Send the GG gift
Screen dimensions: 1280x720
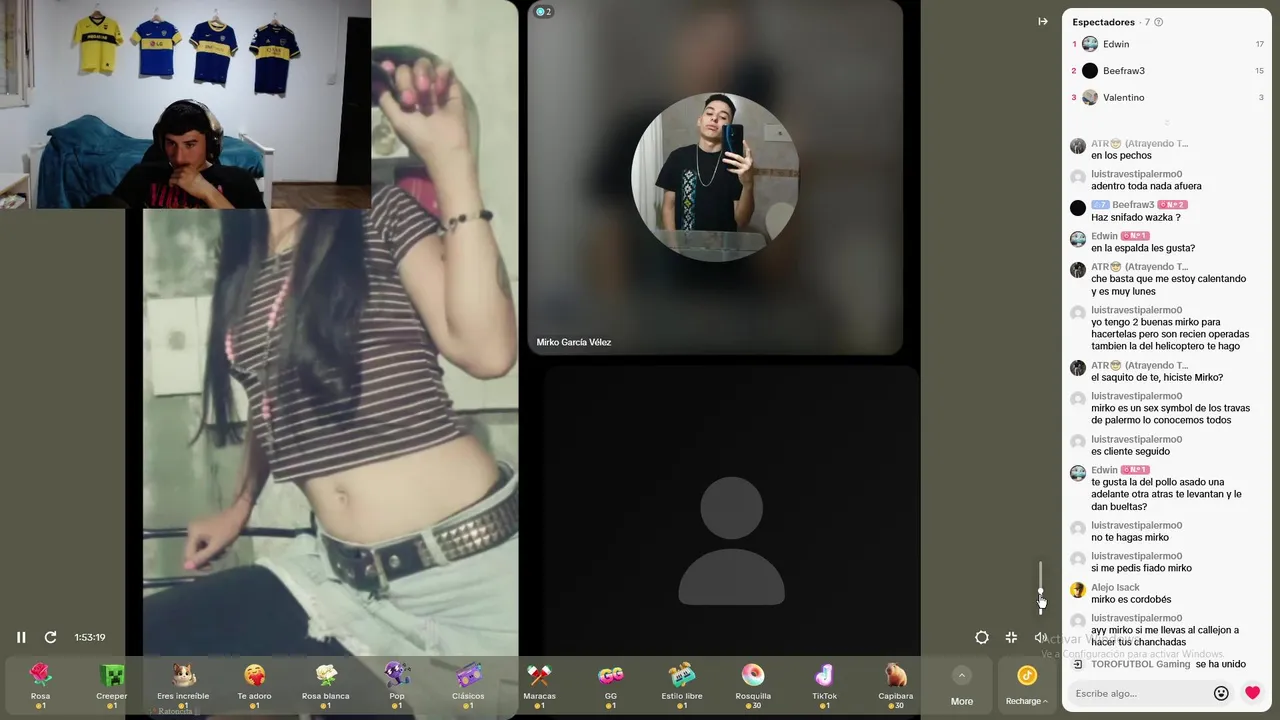pos(611,685)
